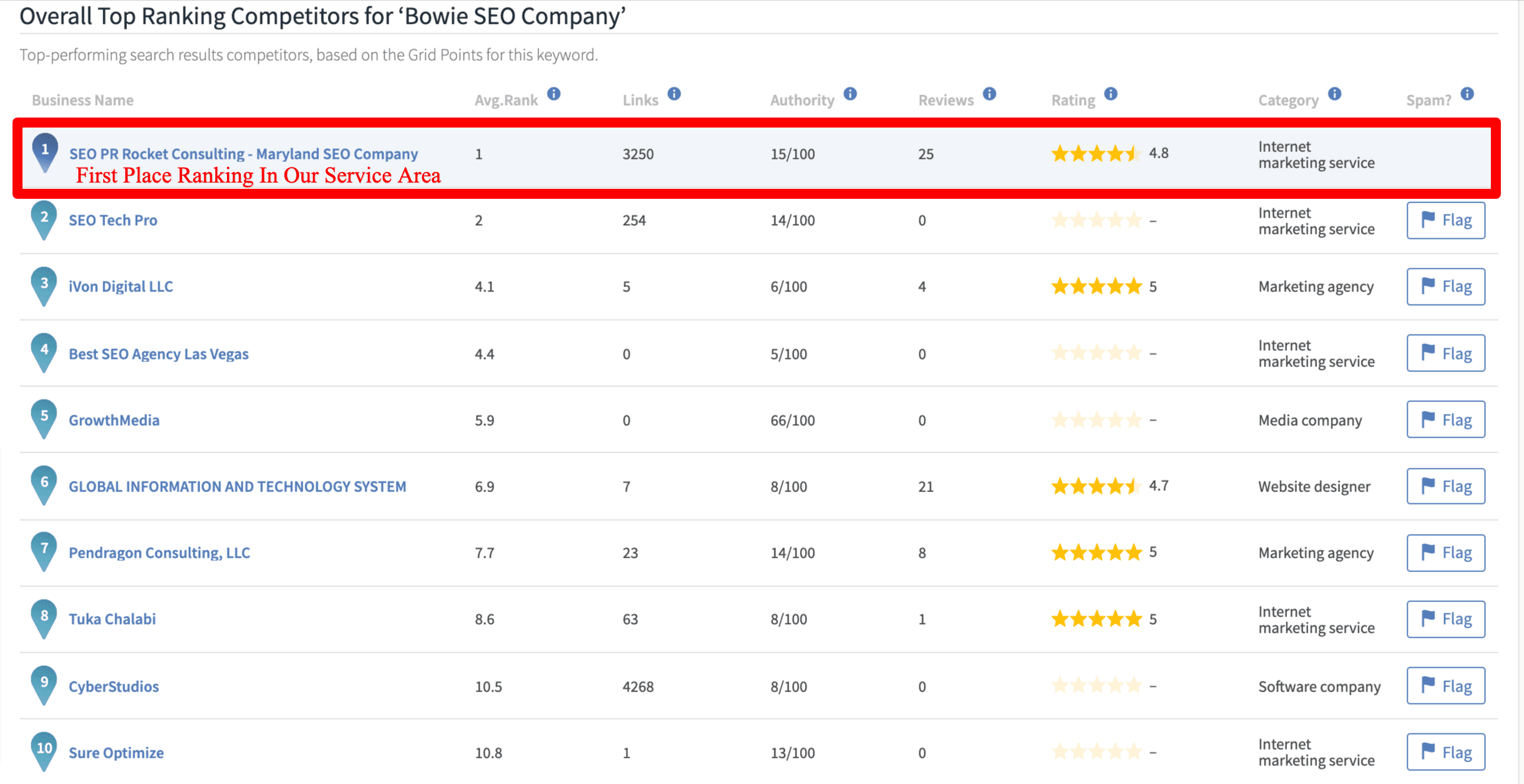Open the iVon Digital LLC link
This screenshot has width=1524, height=784.
(121, 286)
